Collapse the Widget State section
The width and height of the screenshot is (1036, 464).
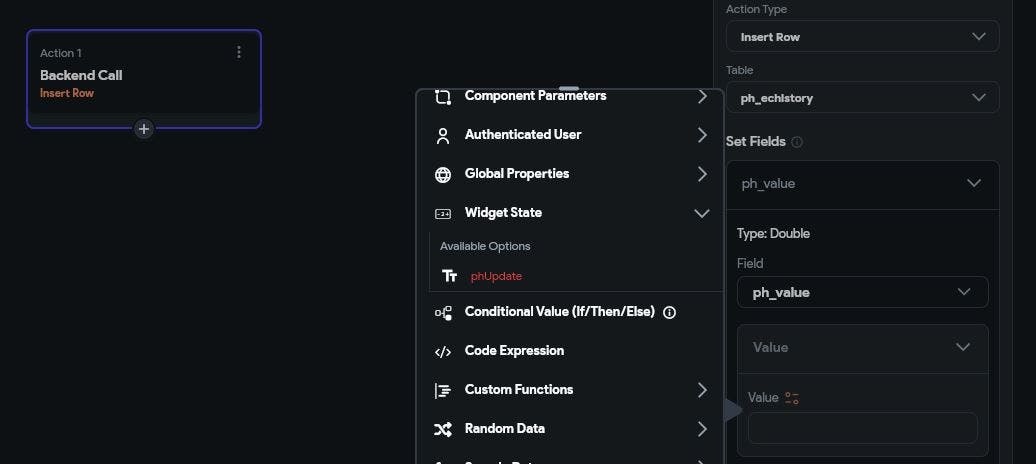tap(701, 213)
